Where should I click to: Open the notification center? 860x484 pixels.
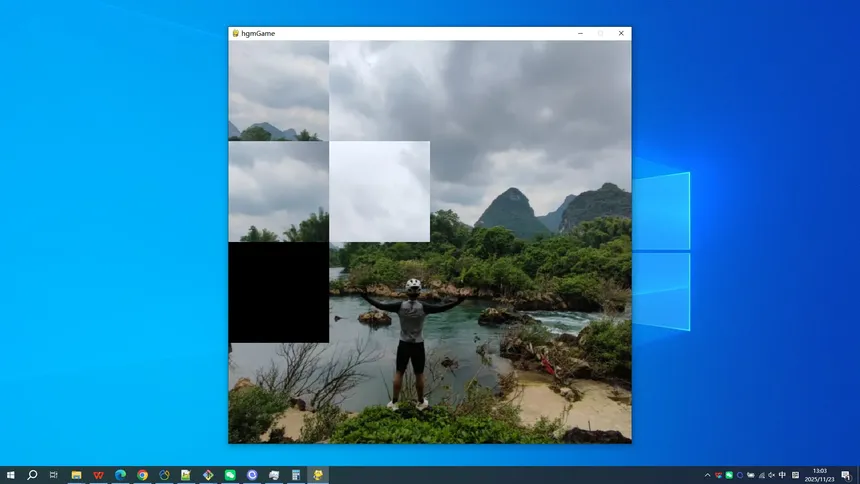click(845, 475)
